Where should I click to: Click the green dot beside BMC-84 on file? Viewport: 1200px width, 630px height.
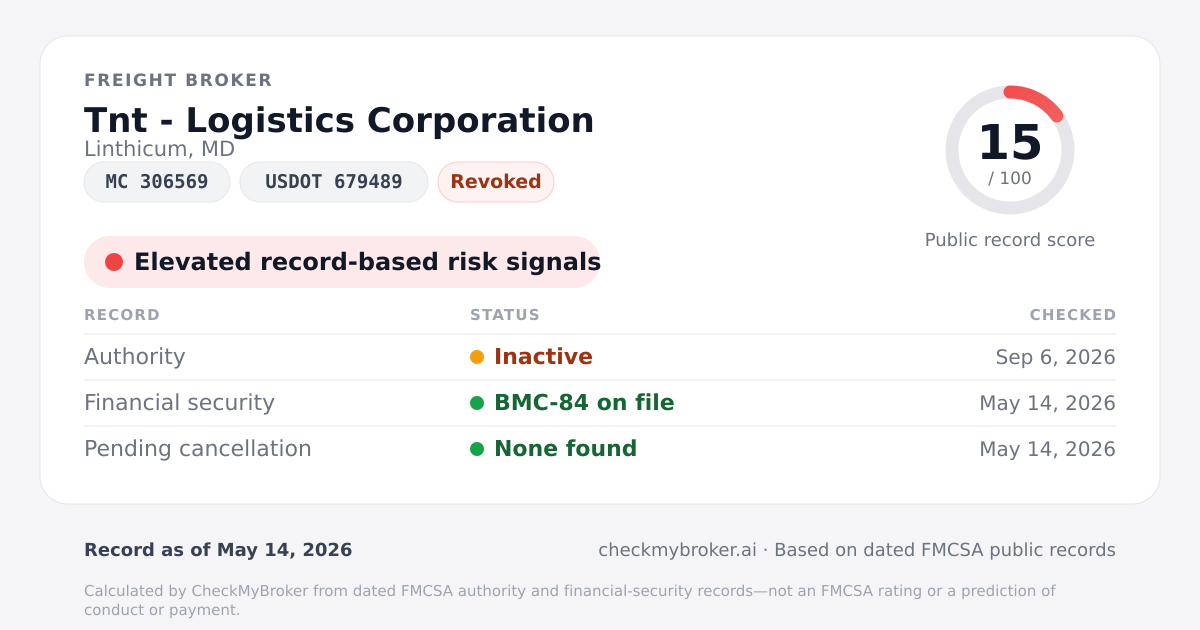tap(477, 403)
